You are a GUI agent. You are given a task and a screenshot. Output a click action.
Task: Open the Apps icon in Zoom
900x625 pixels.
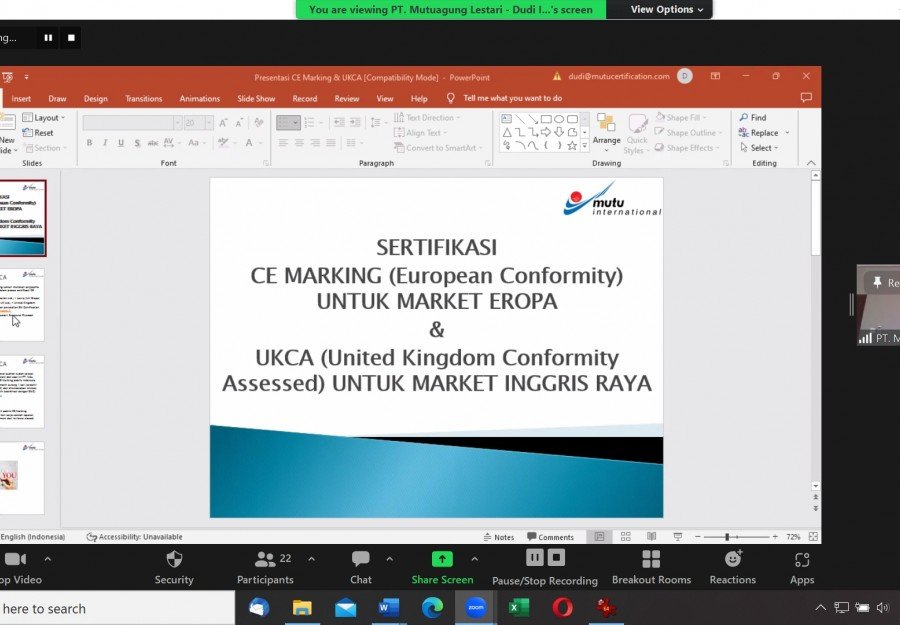click(x=802, y=559)
